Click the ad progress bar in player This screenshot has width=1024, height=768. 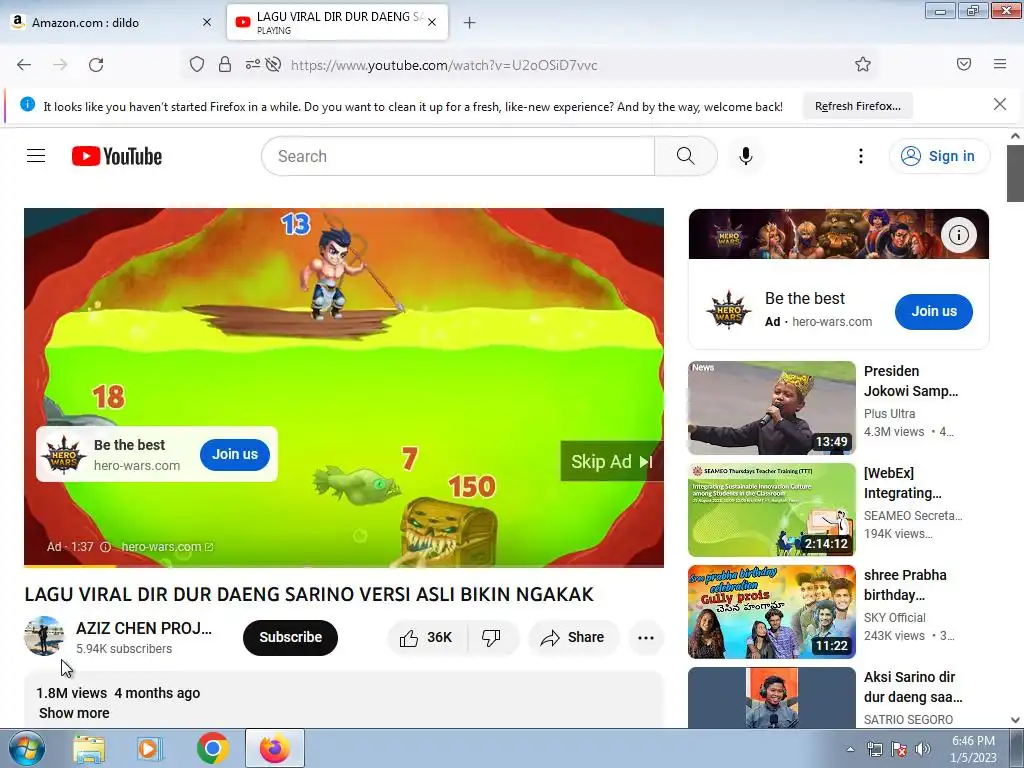tap(344, 566)
